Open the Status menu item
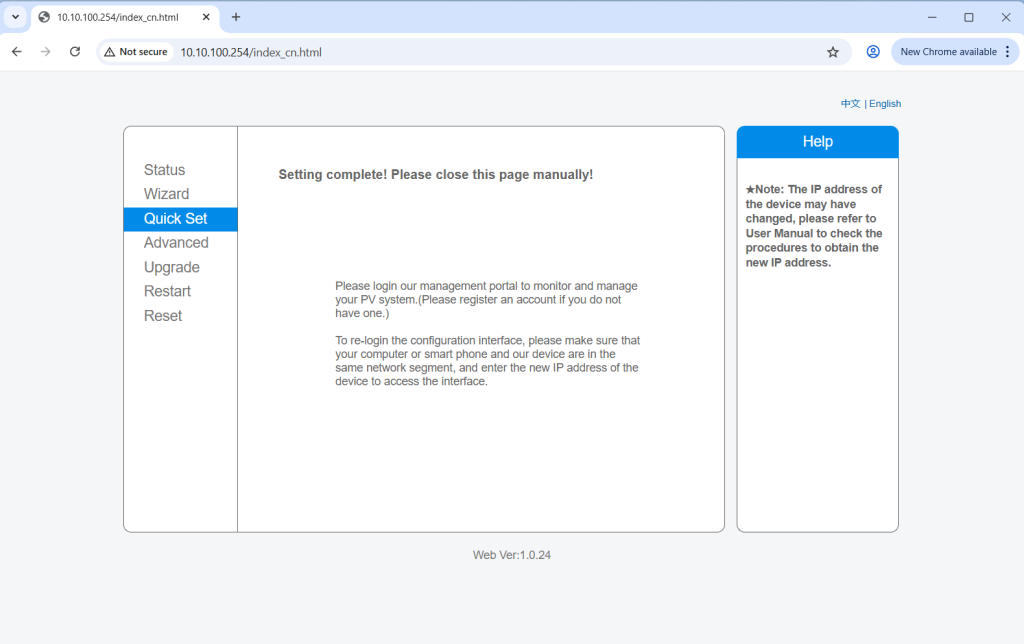Viewport: 1024px width, 644px height. pos(164,170)
